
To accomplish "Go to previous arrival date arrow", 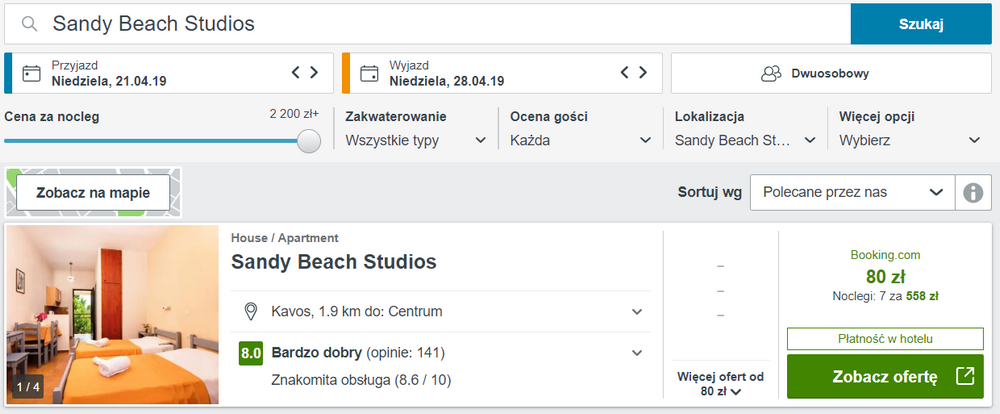I will point(295,72).
